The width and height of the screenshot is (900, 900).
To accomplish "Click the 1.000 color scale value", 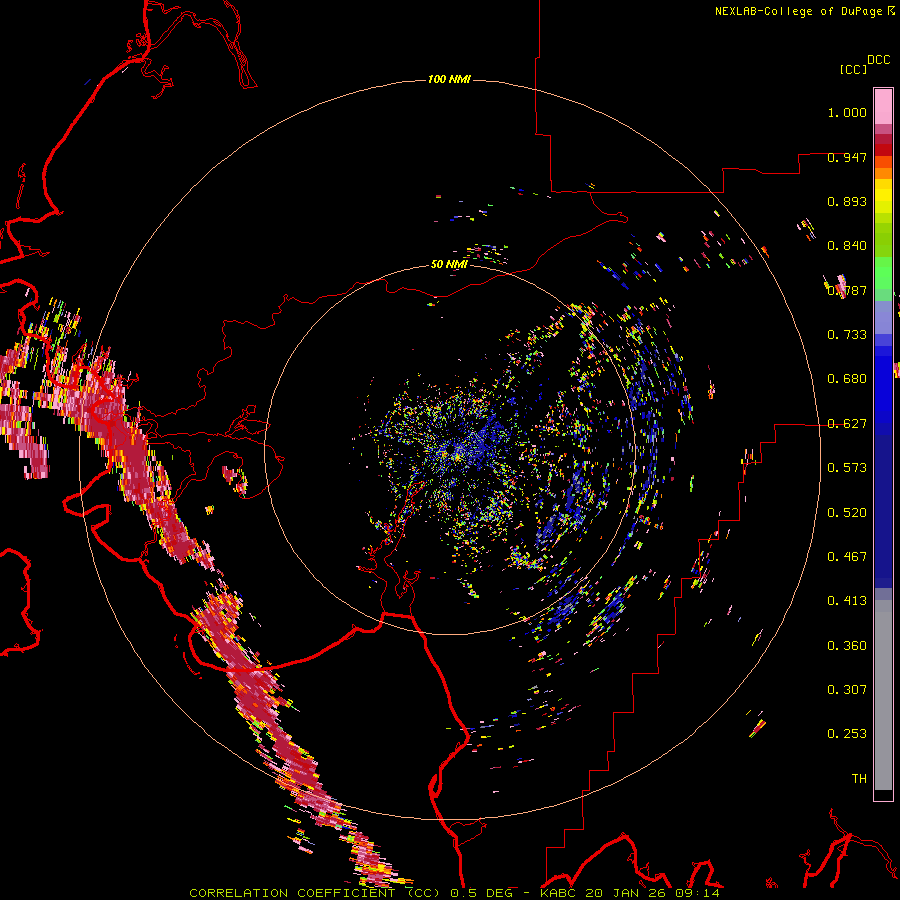I will click(847, 112).
